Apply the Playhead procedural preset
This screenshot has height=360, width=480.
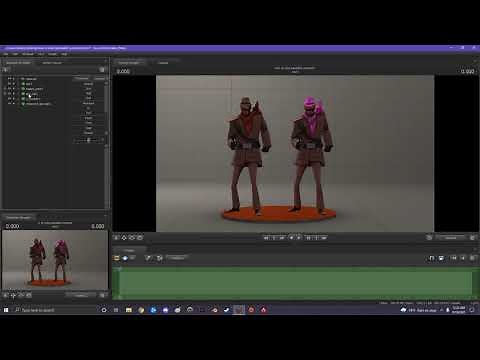88,103
